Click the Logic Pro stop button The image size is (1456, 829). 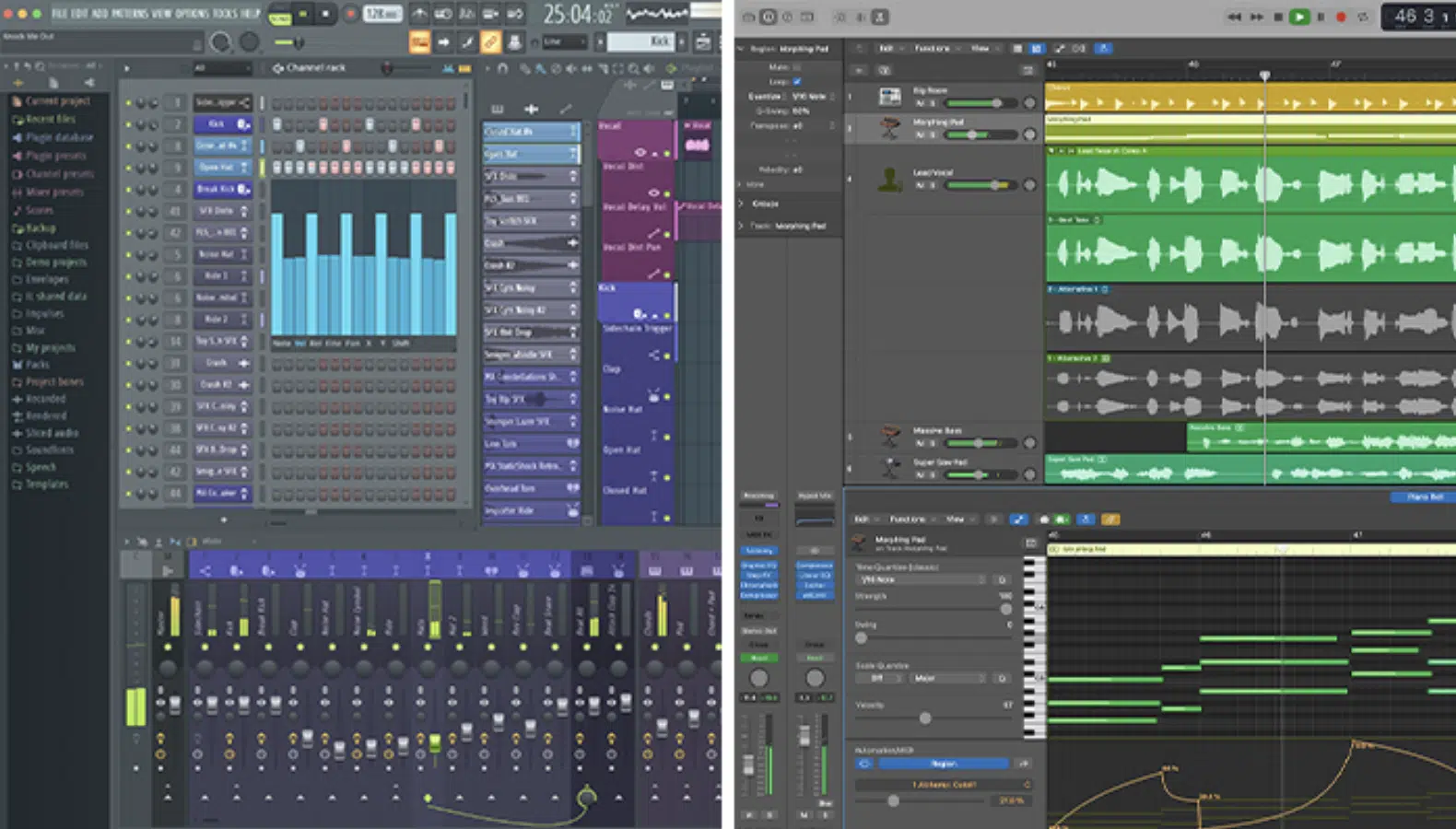(x=1278, y=17)
